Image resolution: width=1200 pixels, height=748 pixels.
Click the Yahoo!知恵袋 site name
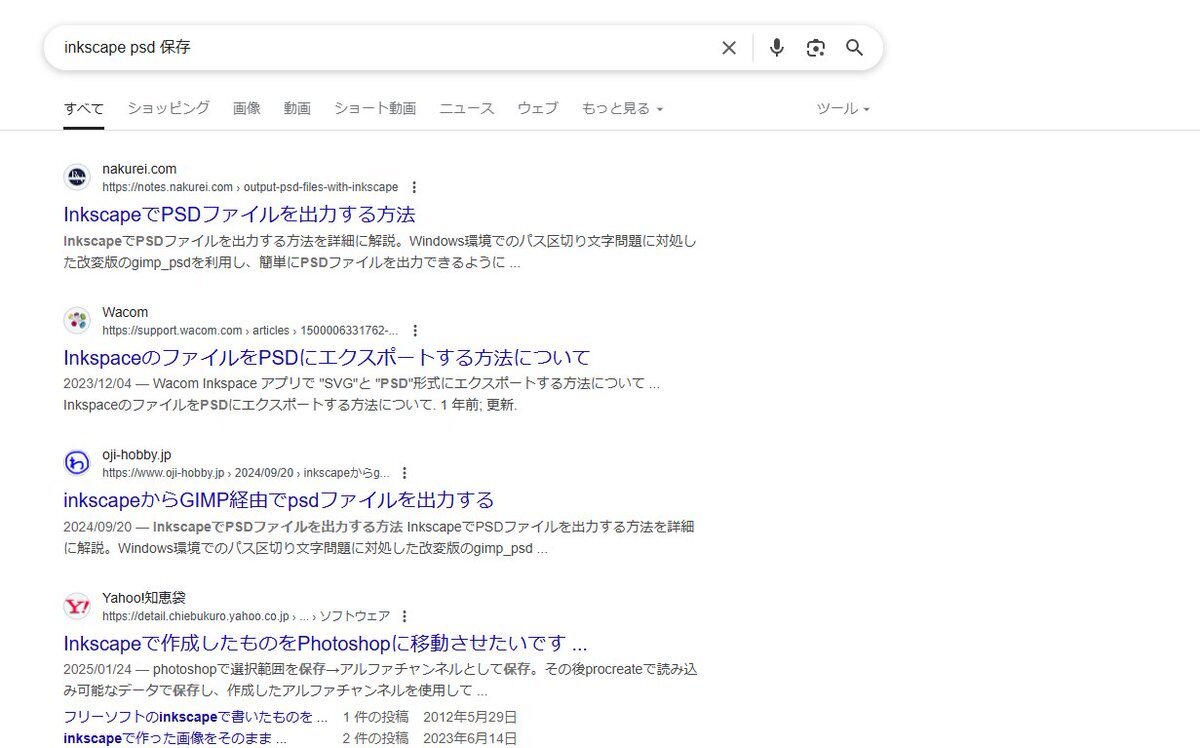(144, 597)
